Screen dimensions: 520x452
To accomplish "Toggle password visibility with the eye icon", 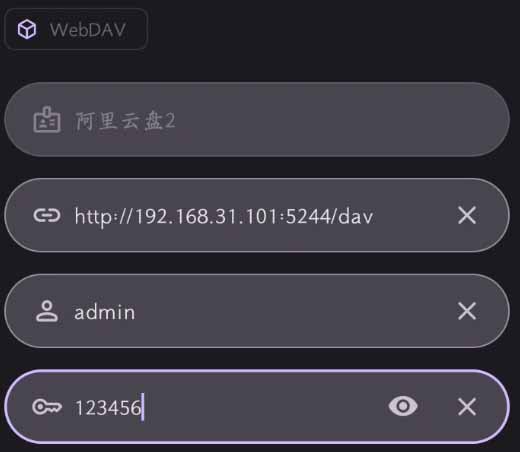I will click(403, 406).
